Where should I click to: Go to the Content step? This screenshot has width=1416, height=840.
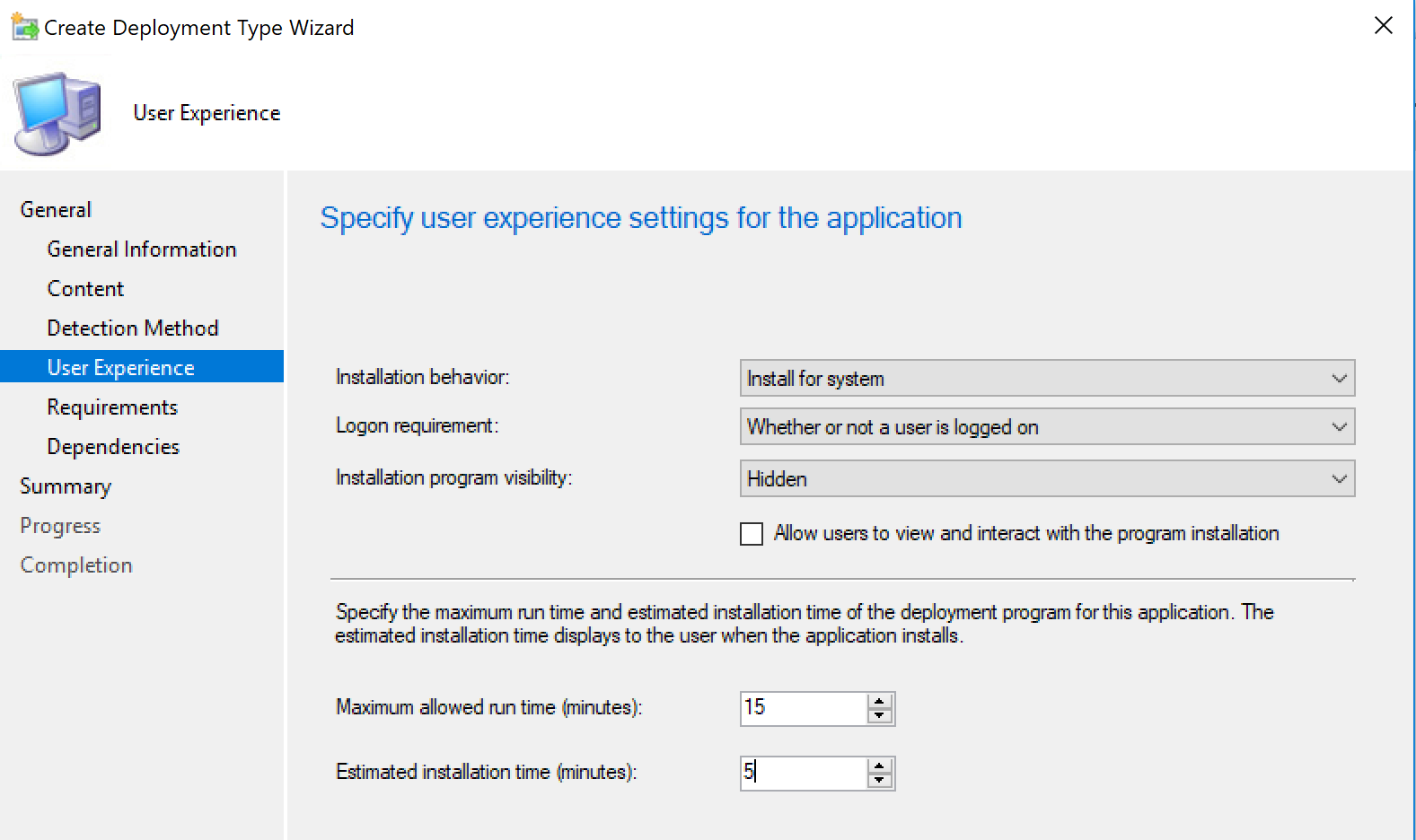point(85,289)
